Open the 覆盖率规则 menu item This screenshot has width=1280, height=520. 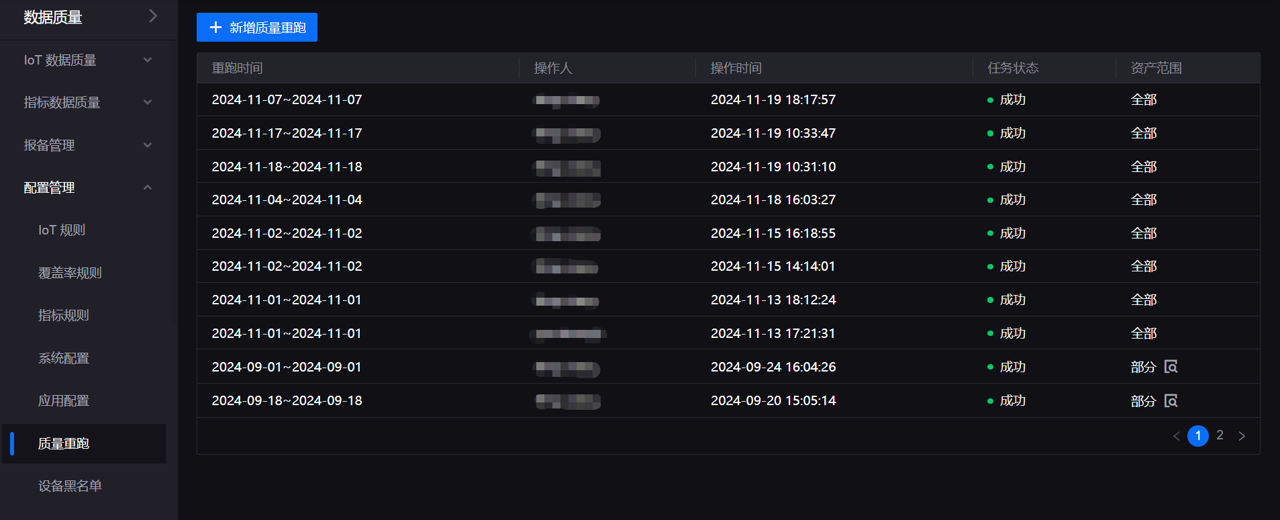click(x=70, y=273)
